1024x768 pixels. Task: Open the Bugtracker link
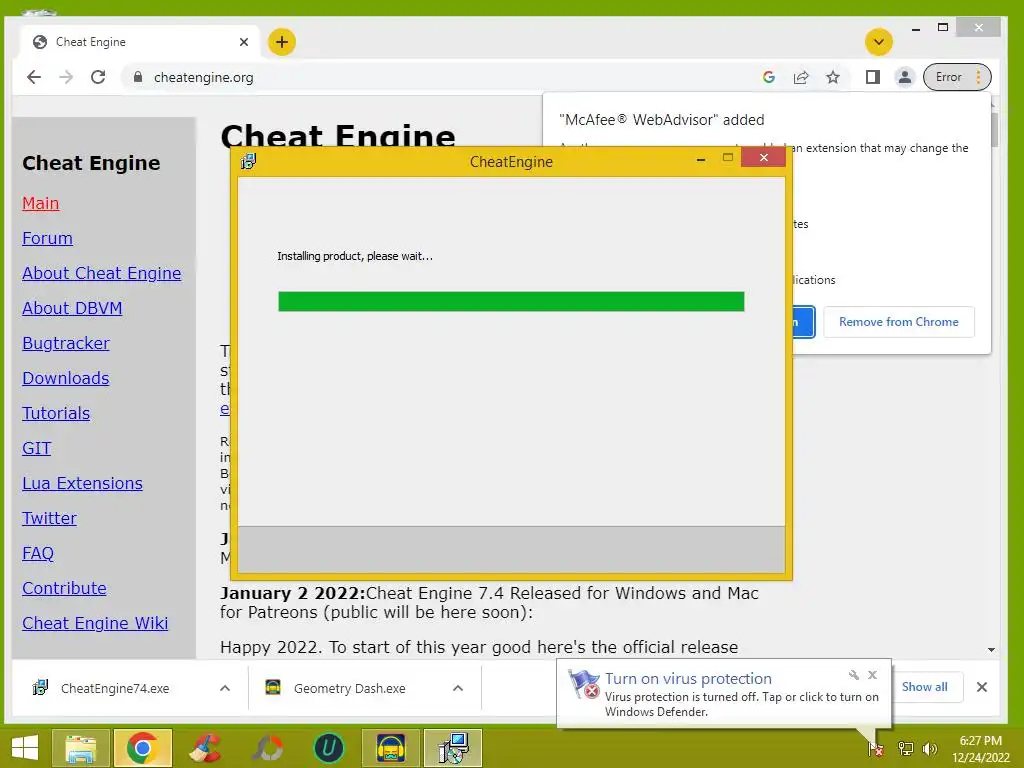[x=65, y=343]
